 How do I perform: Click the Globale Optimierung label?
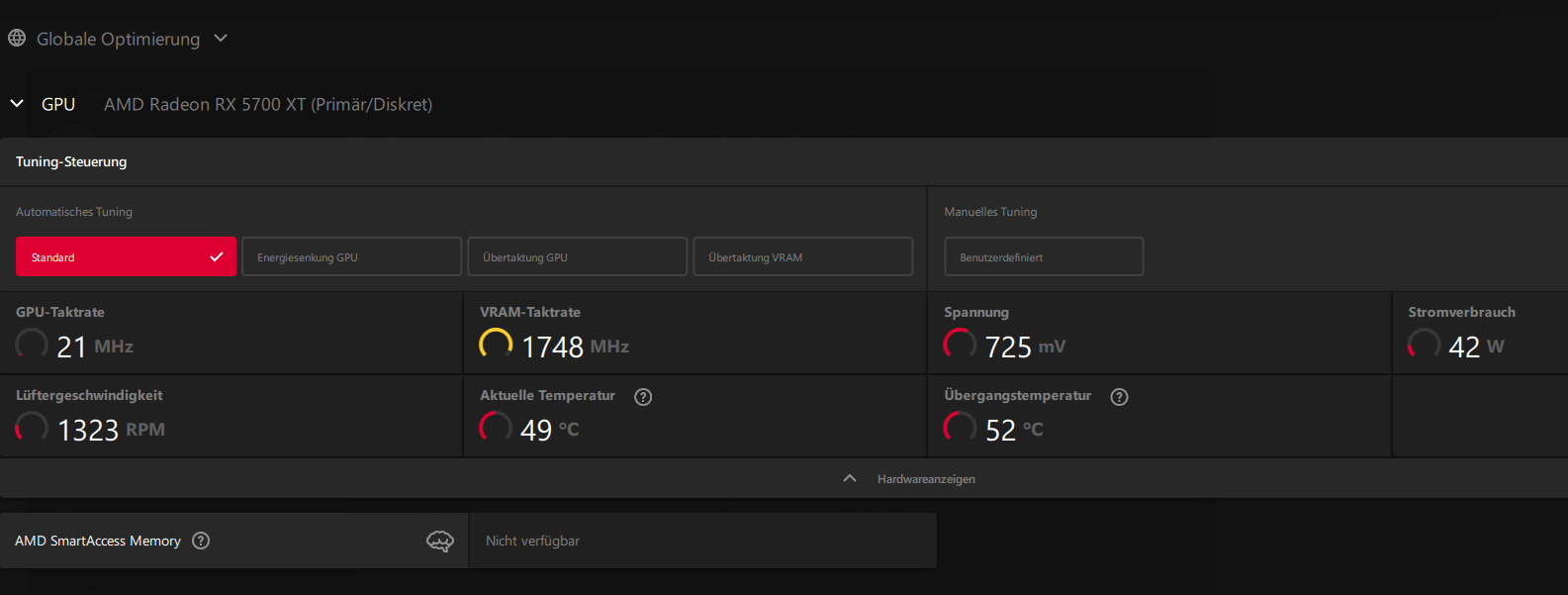[118, 39]
